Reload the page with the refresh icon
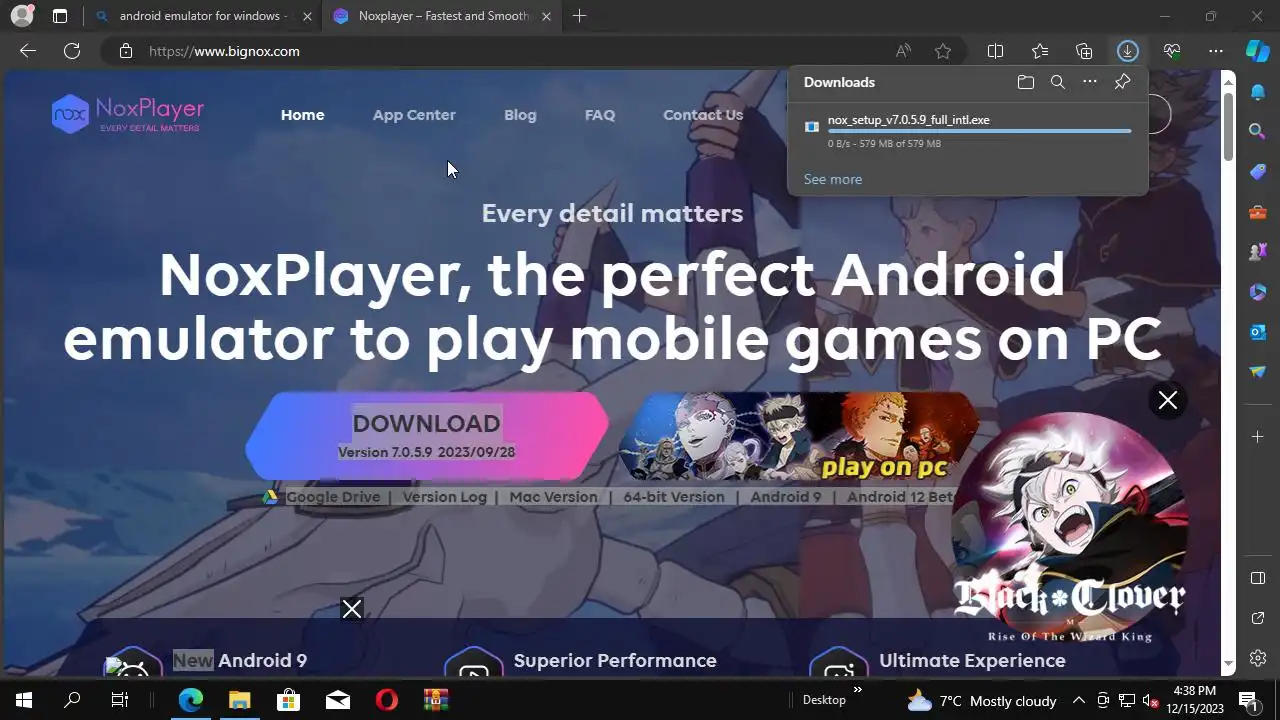 (72, 51)
